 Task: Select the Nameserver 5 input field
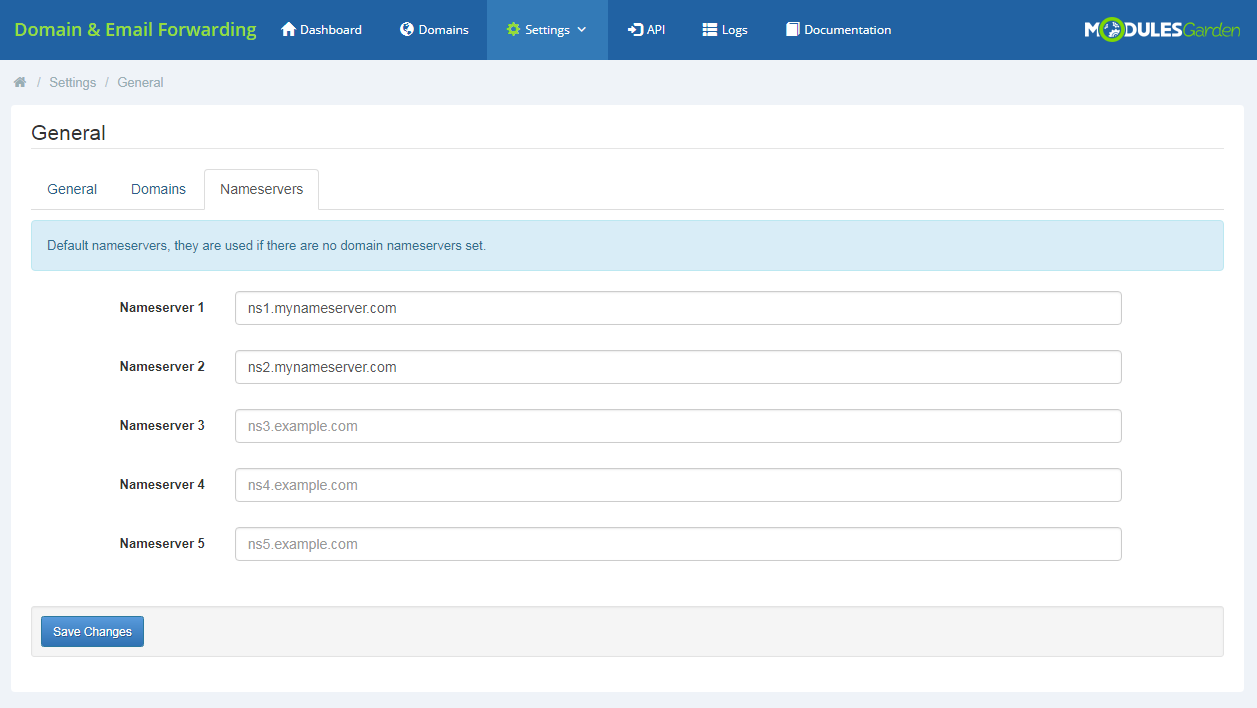coord(677,544)
